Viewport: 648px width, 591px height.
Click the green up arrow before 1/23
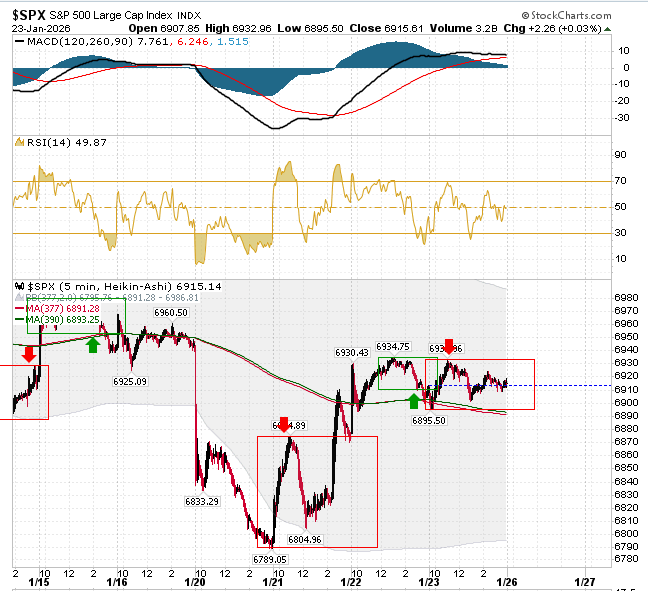[414, 401]
